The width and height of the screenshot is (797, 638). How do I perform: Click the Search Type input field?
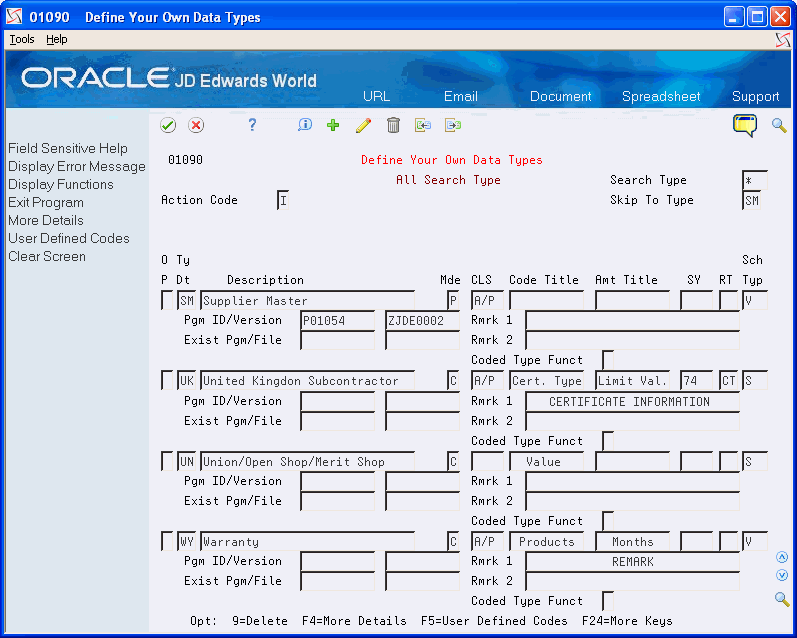[x=754, y=180]
